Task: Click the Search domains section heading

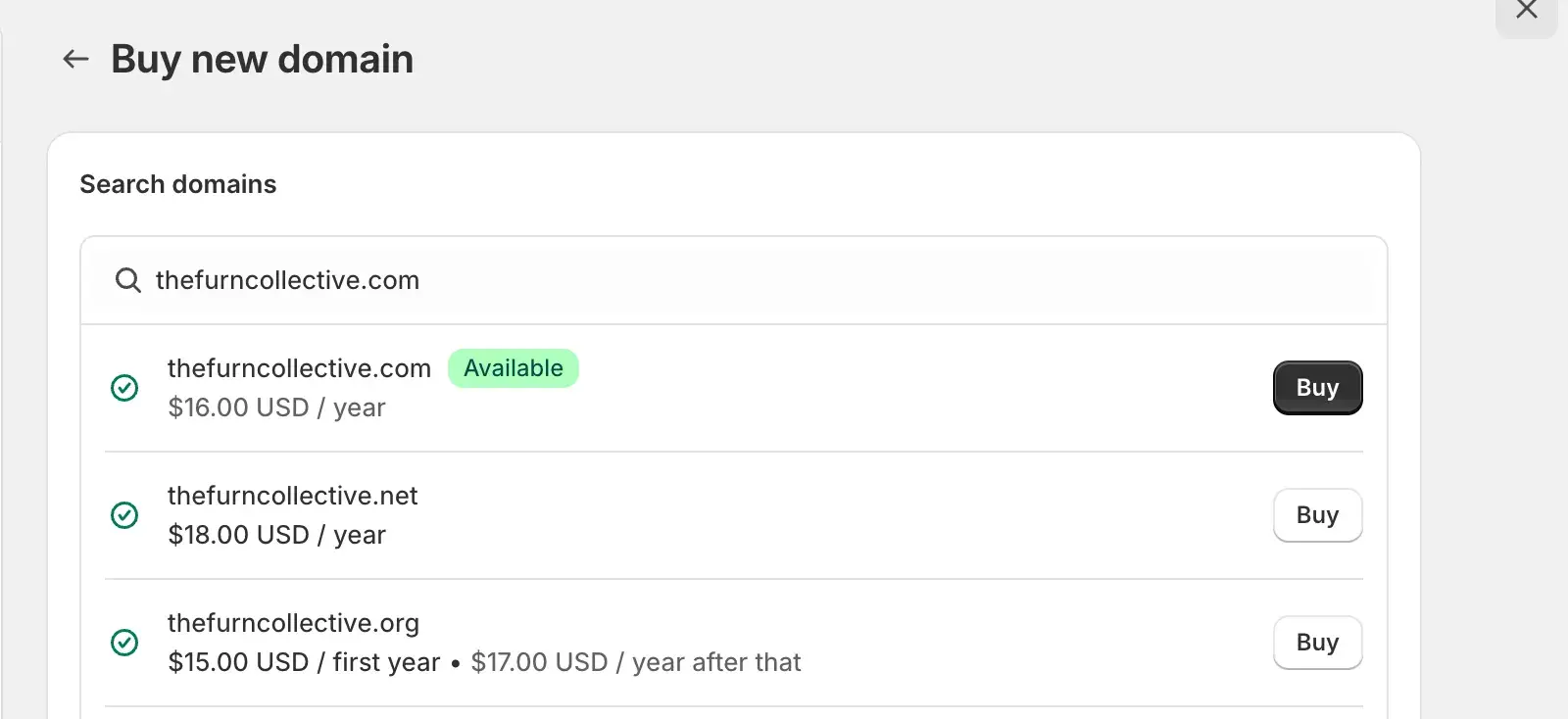Action: pyautogui.click(x=178, y=184)
